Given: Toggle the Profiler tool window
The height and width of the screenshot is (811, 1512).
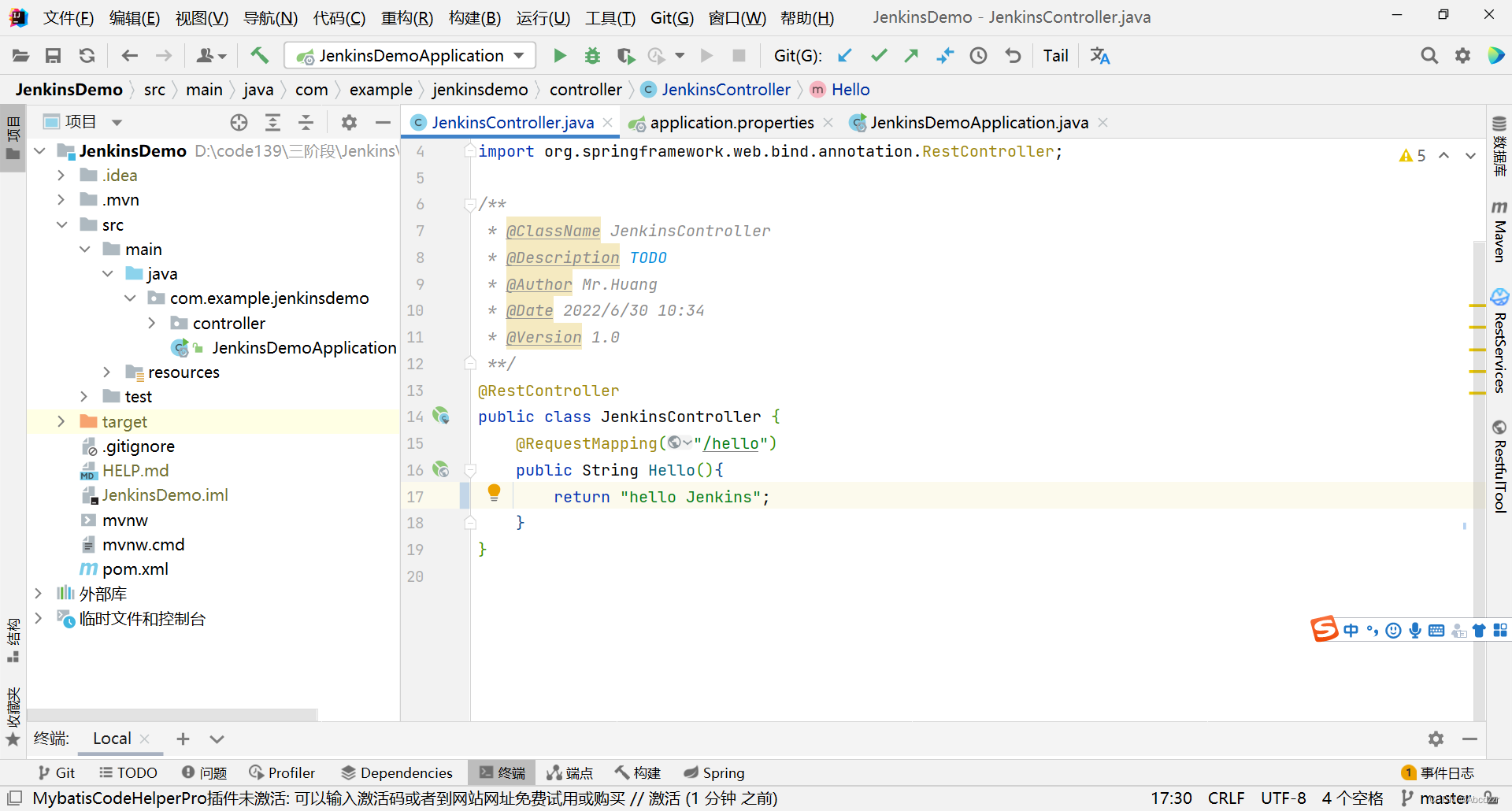Looking at the screenshot, I should [x=282, y=773].
